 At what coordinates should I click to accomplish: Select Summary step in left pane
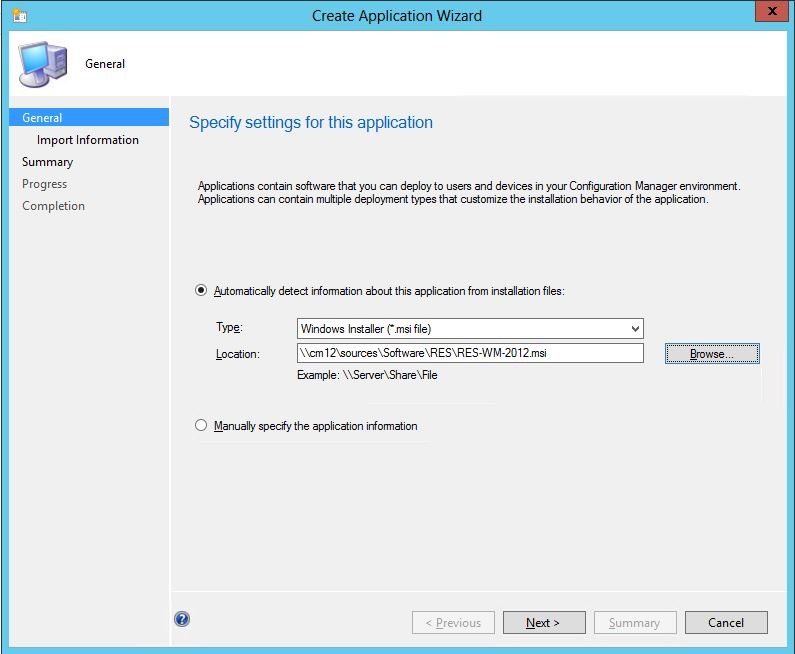point(48,162)
